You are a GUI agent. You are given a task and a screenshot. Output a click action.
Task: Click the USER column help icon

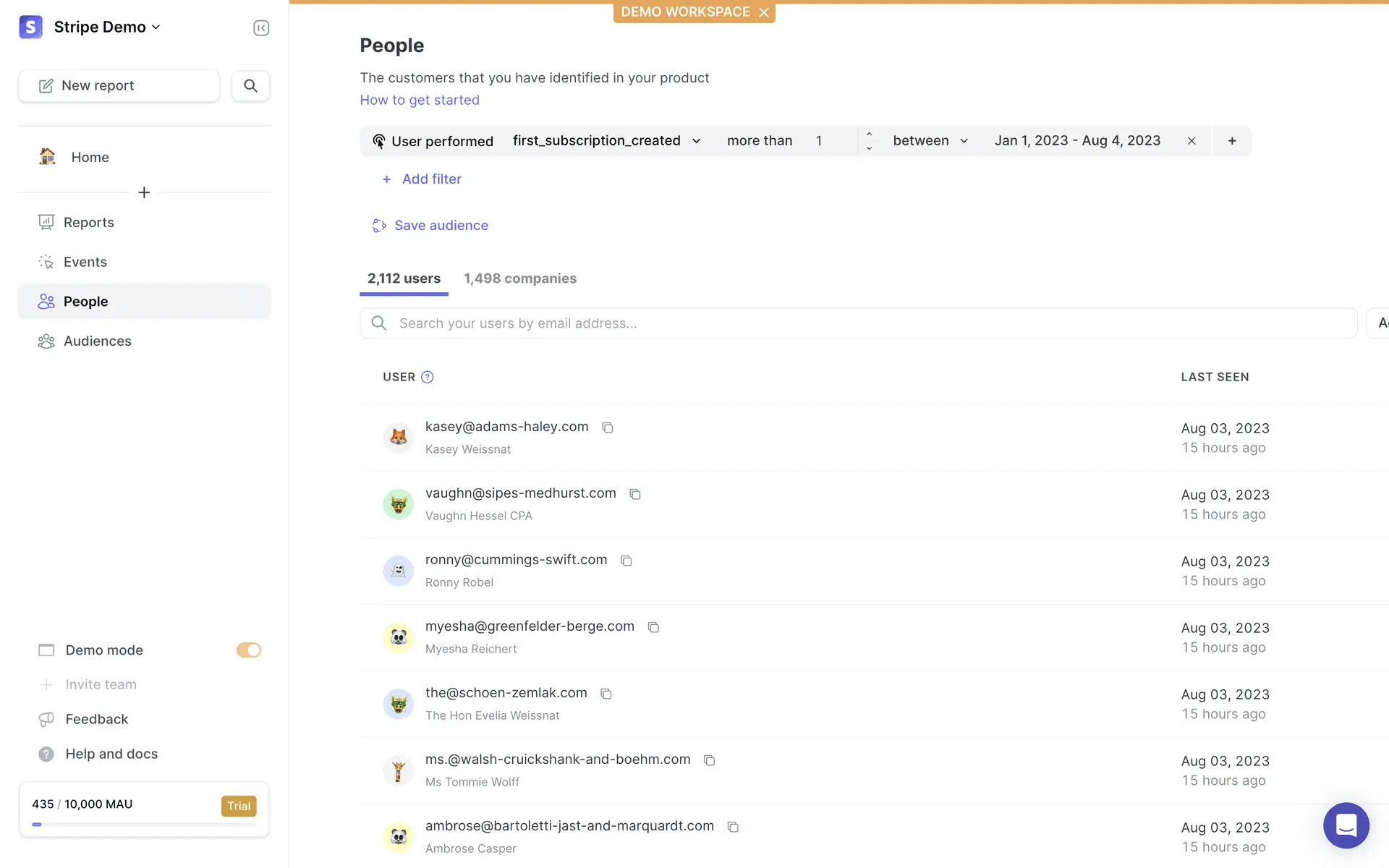click(428, 377)
